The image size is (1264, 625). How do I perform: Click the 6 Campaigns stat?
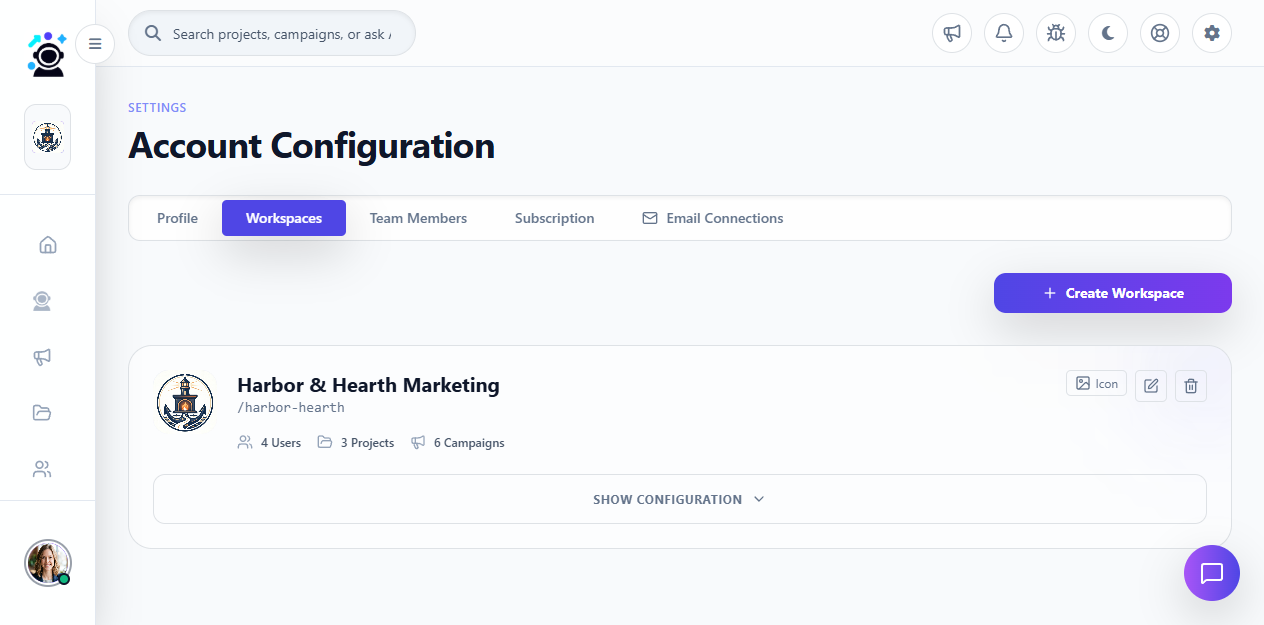click(458, 442)
